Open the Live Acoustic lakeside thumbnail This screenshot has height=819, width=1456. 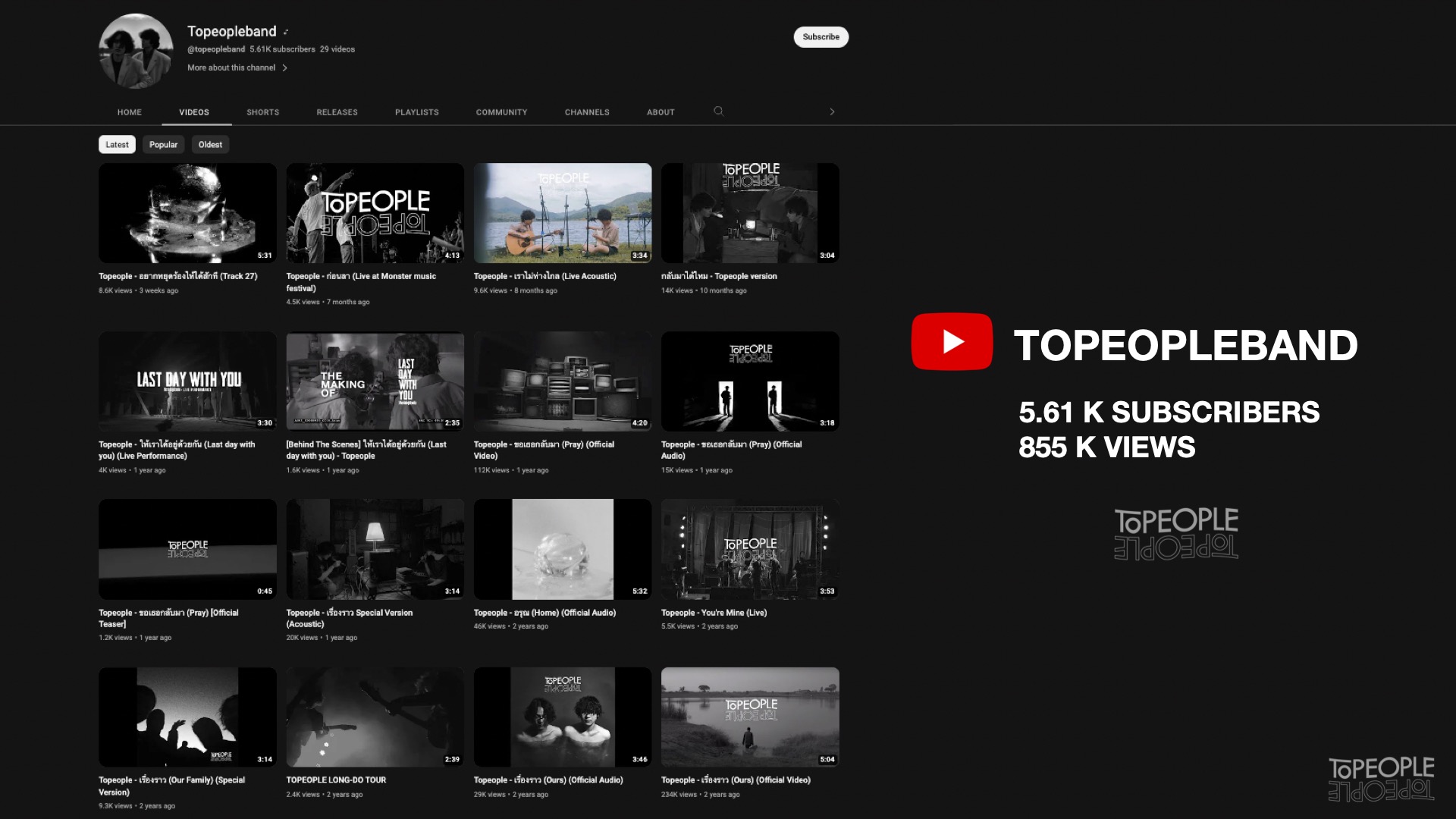[563, 213]
